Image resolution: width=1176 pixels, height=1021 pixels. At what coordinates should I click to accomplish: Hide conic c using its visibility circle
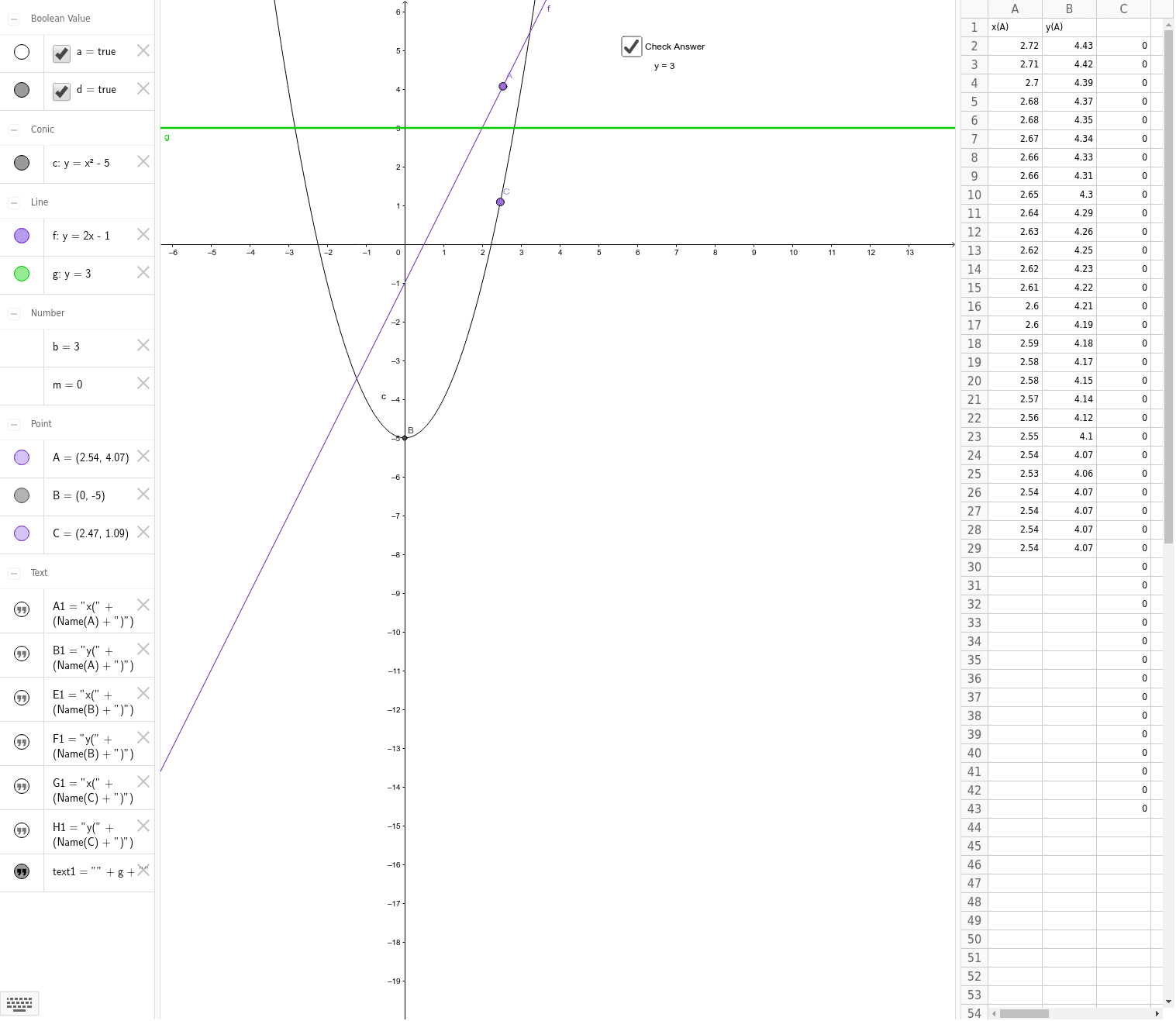22,163
